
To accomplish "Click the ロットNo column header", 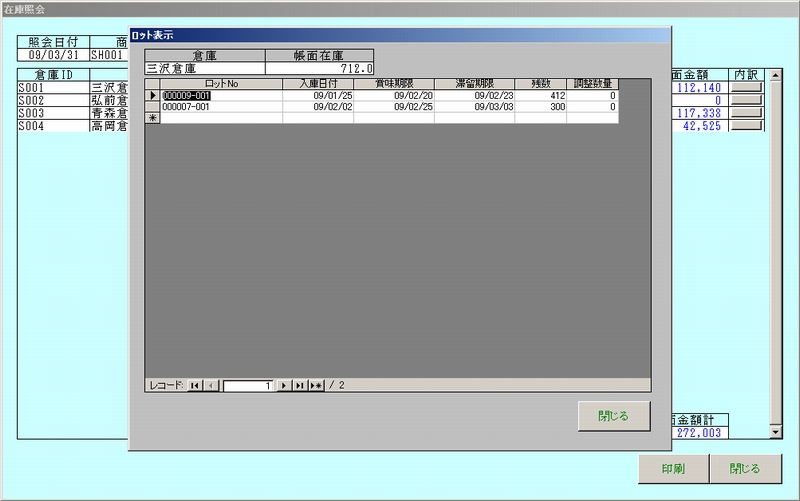I will pos(221,84).
